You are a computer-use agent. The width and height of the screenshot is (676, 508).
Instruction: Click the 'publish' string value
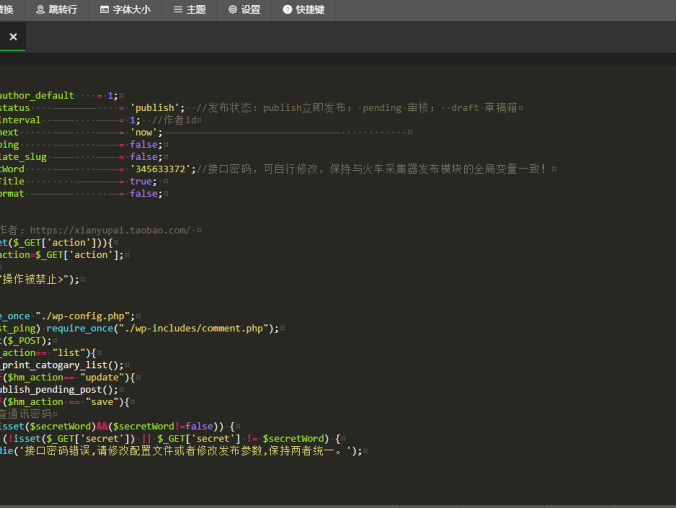(x=157, y=107)
